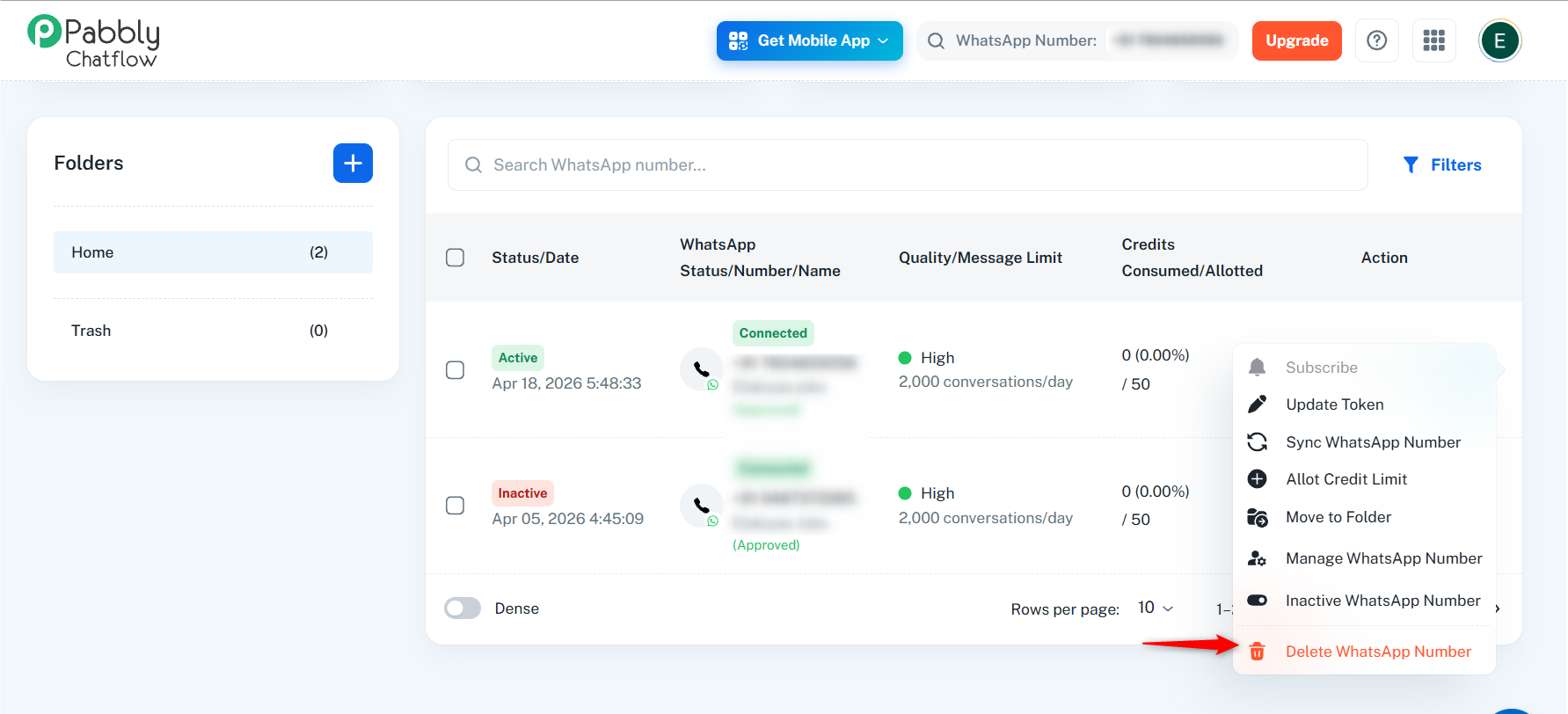
Task: Open the Rows per page dropdown
Action: click(1156, 608)
